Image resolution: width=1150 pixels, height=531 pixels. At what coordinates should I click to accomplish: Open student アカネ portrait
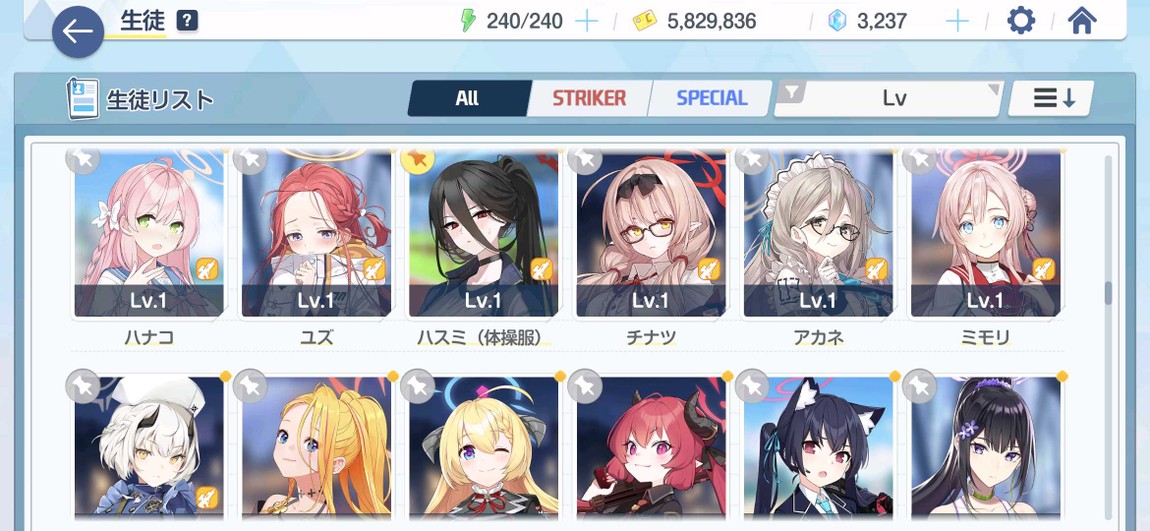point(818,234)
